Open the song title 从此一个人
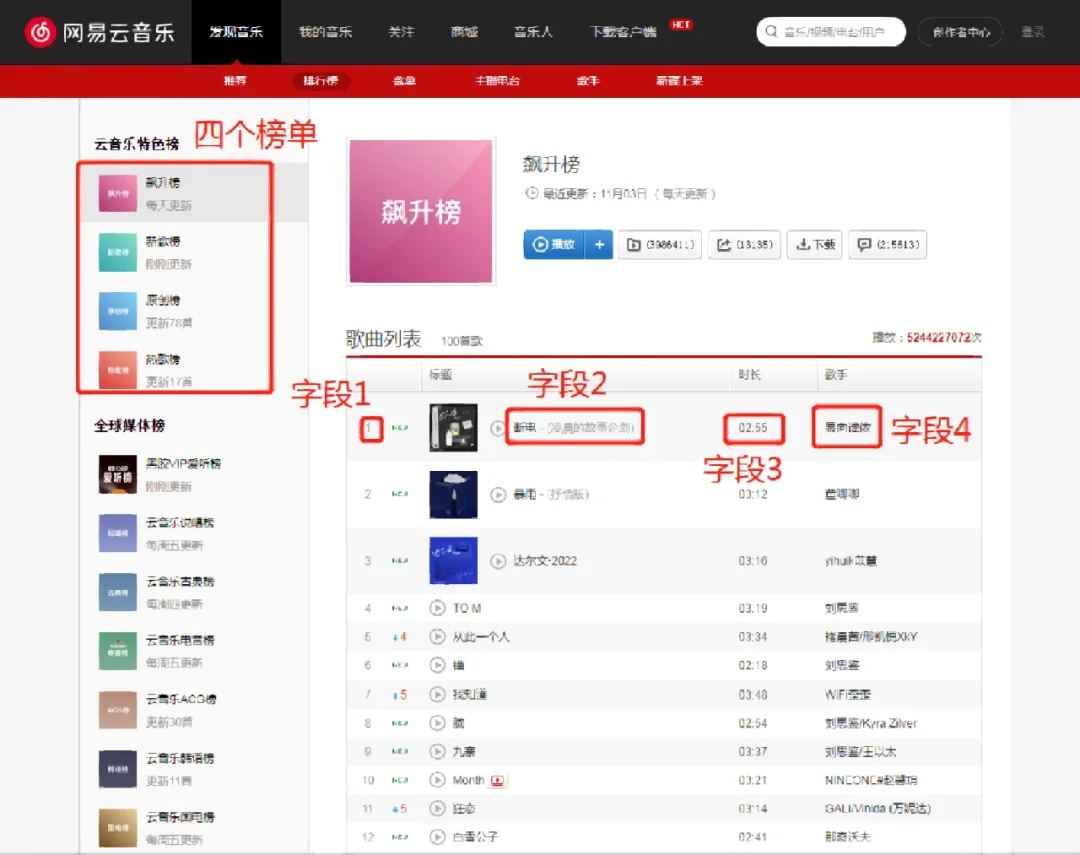Screen dimensions: 1080x855 point(481,637)
